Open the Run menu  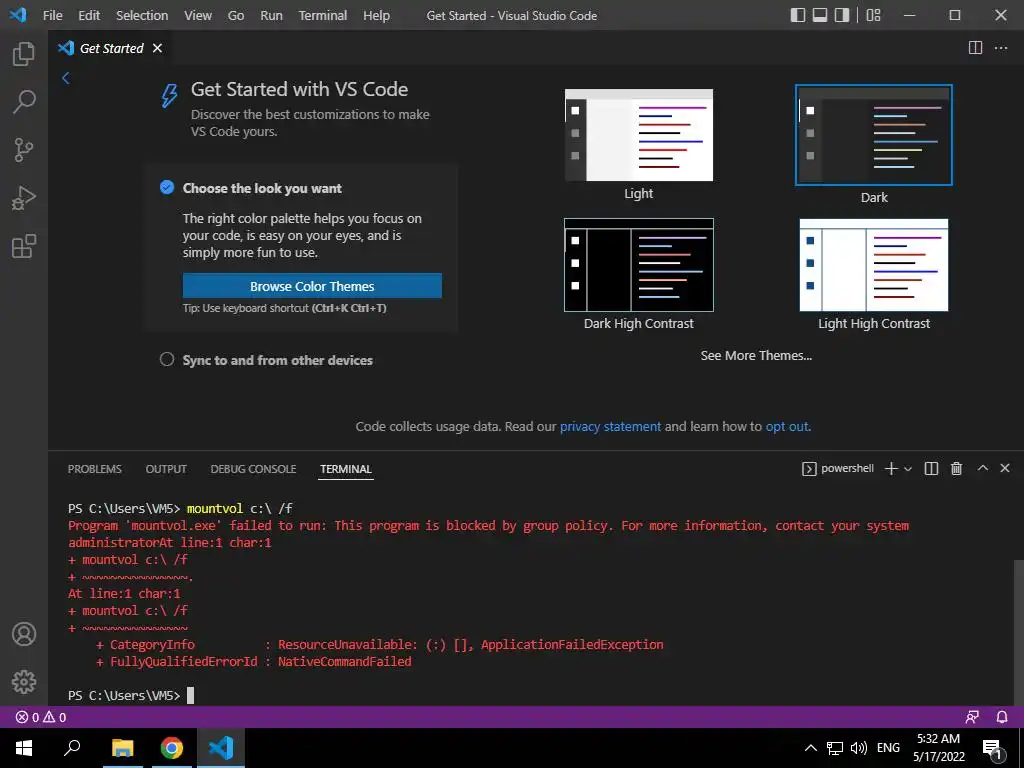pyautogui.click(x=272, y=15)
